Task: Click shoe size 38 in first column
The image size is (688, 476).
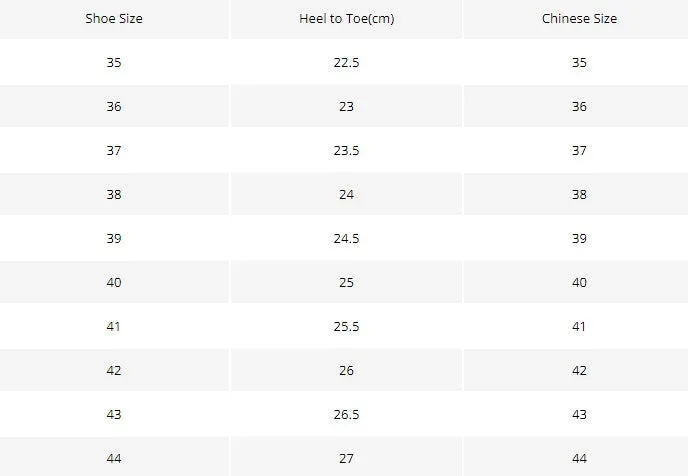Action: click(114, 194)
